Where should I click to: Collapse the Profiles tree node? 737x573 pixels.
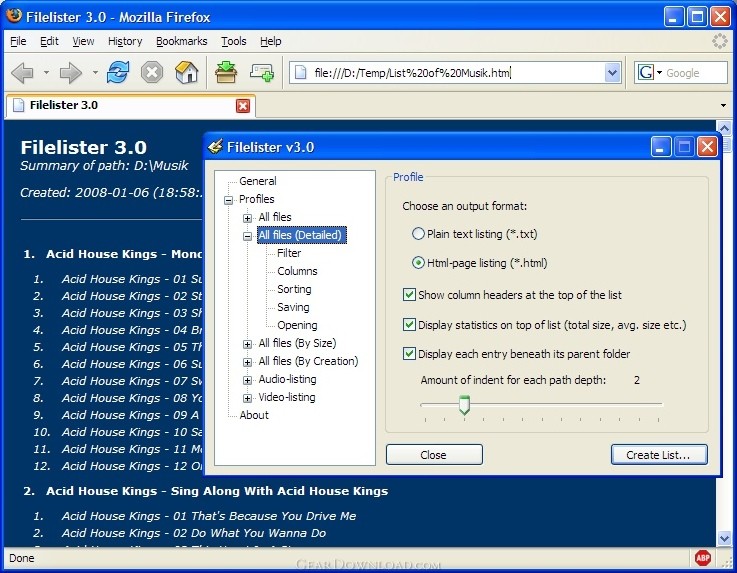click(x=228, y=200)
